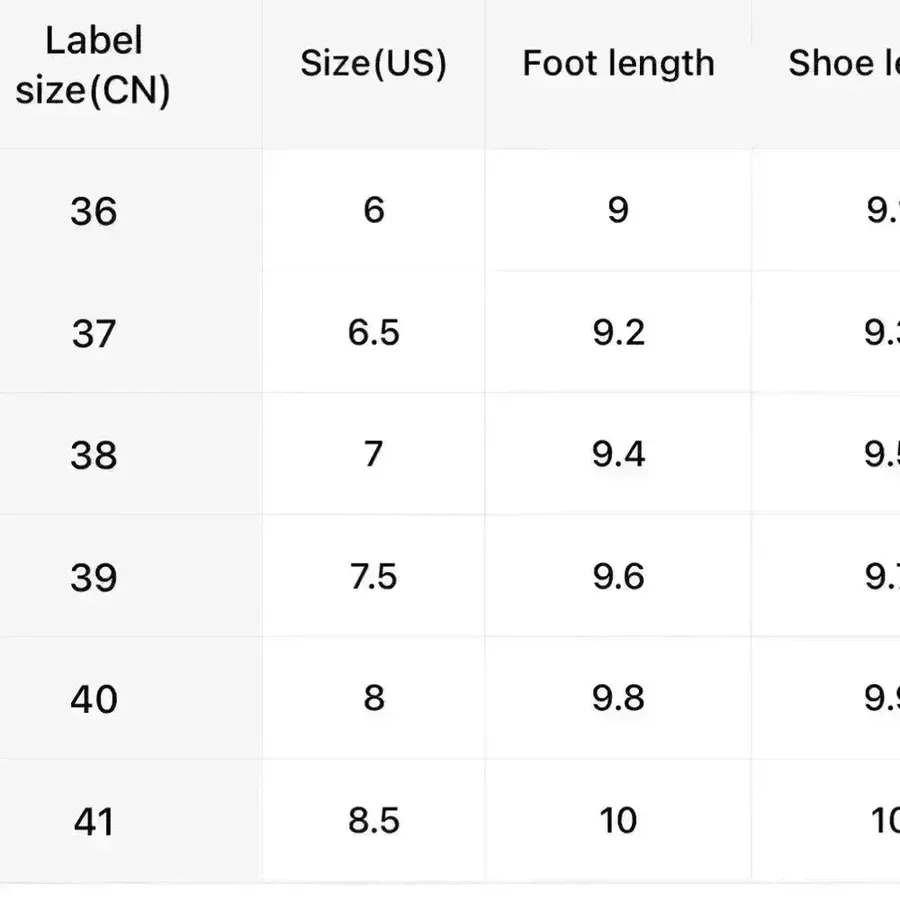
Task: Click the Size(US) column header
Action: click(x=374, y=63)
